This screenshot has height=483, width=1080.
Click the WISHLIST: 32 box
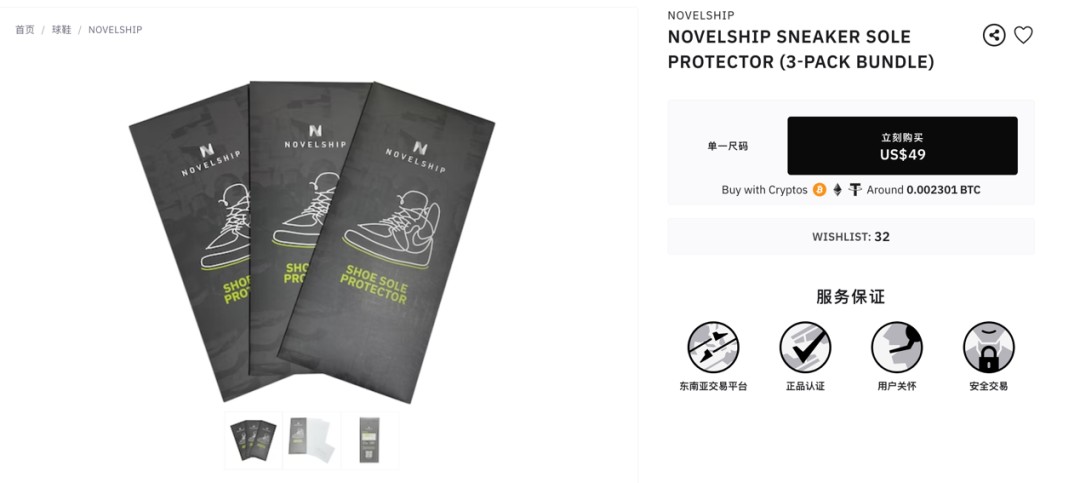pyautogui.click(x=851, y=236)
